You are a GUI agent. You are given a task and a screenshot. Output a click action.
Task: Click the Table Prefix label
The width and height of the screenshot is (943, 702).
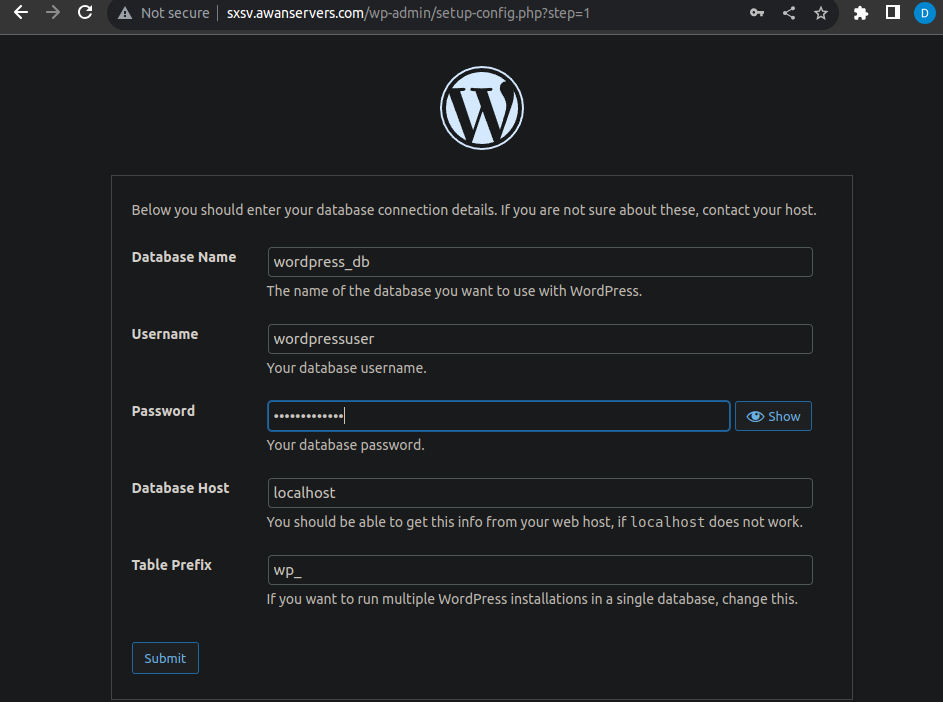172,565
